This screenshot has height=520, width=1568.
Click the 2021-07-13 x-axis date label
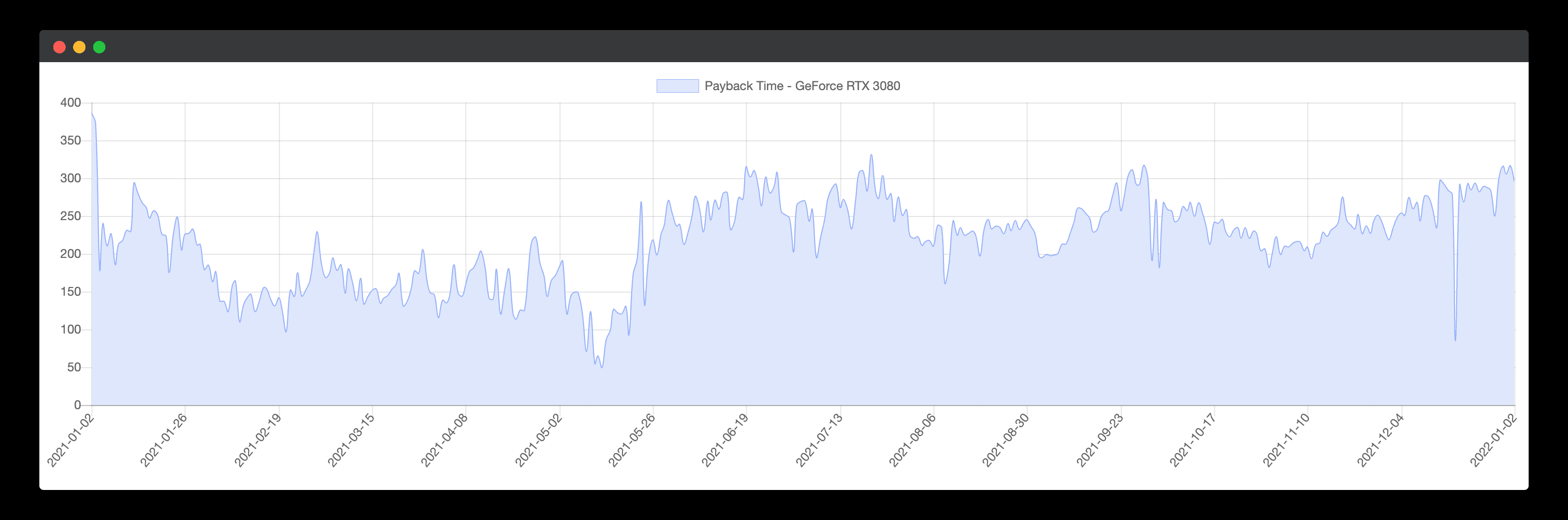819,440
